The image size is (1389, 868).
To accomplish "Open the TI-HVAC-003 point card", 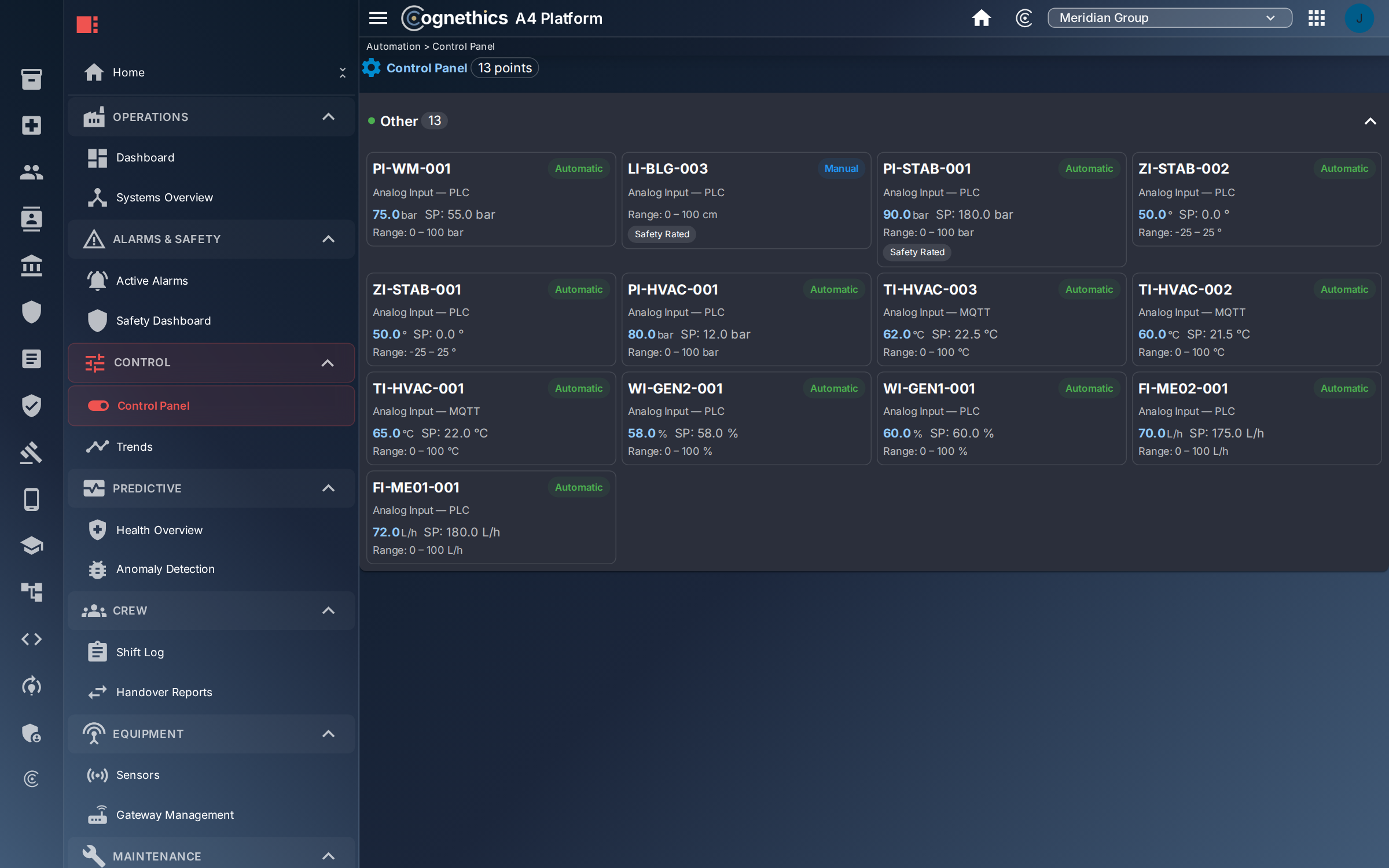I will tap(1001, 319).
